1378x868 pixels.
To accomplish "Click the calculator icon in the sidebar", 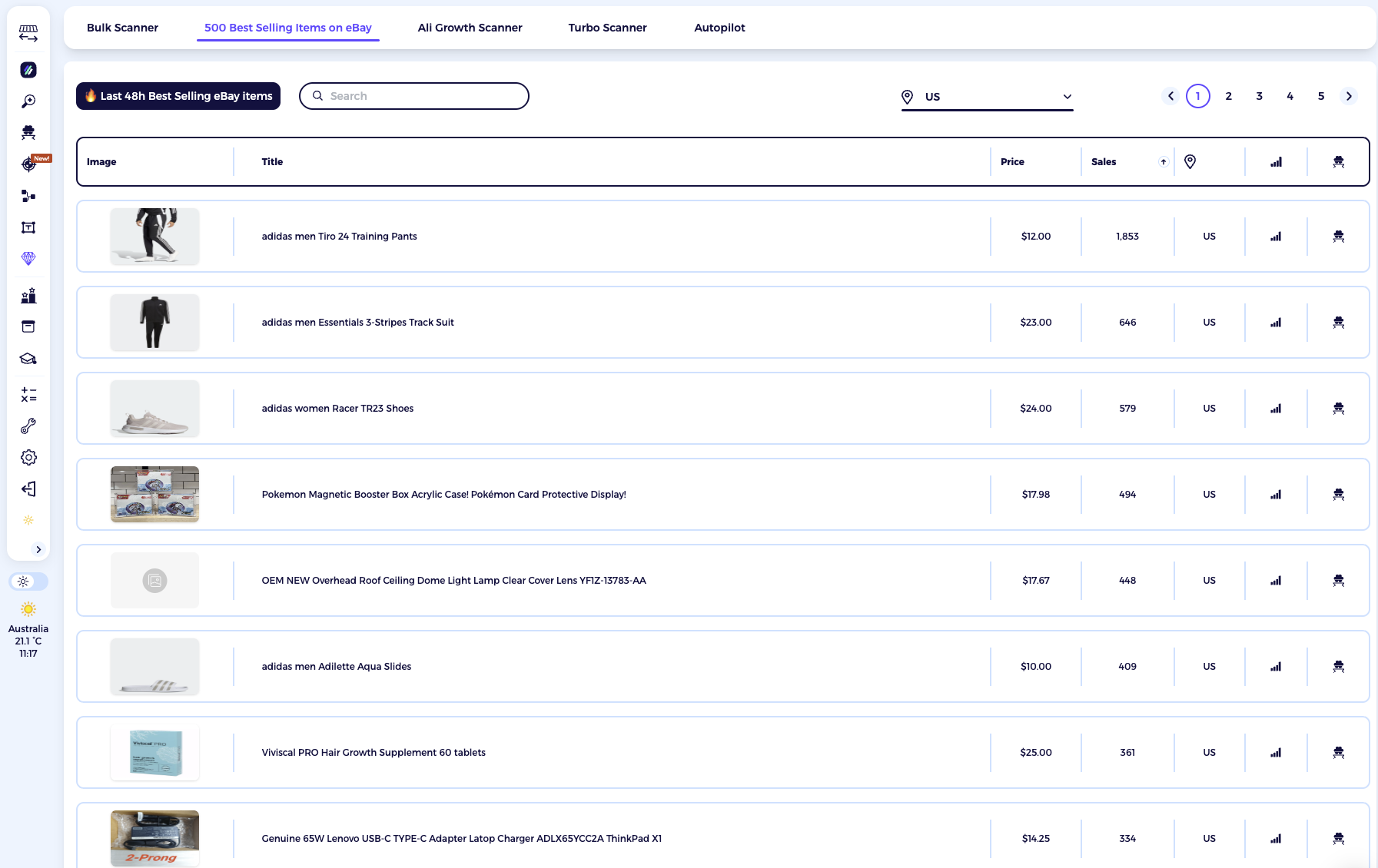I will click(28, 395).
